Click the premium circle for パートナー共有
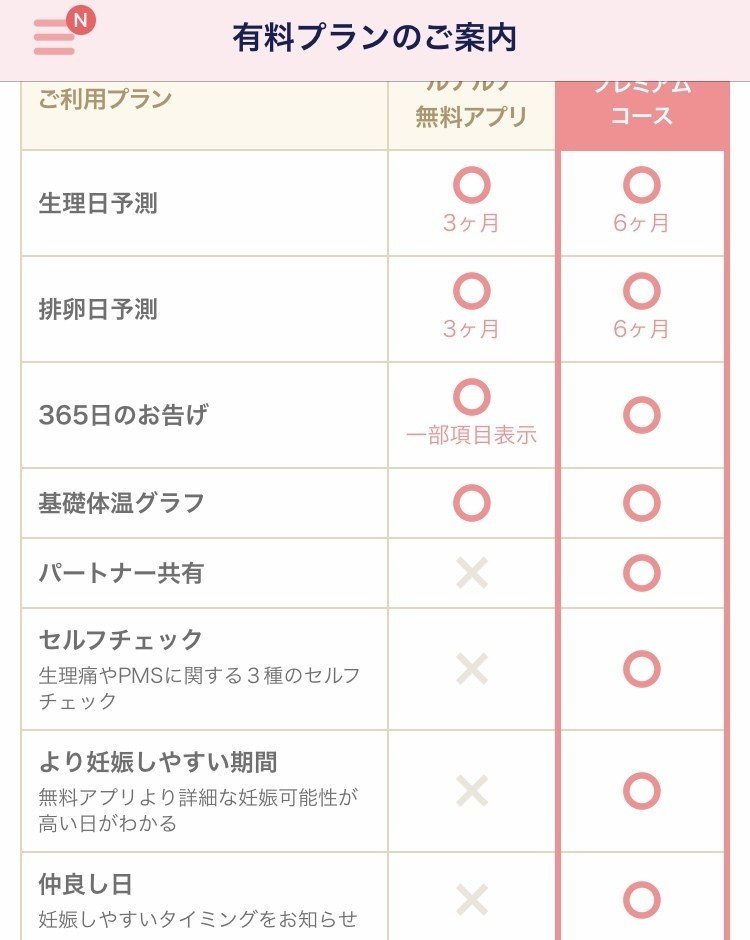 [x=640, y=572]
